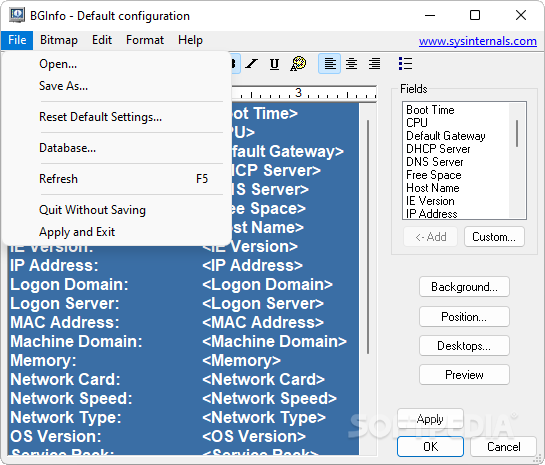545x465 pixels.
Task: Open Background... settings
Action: point(464,287)
